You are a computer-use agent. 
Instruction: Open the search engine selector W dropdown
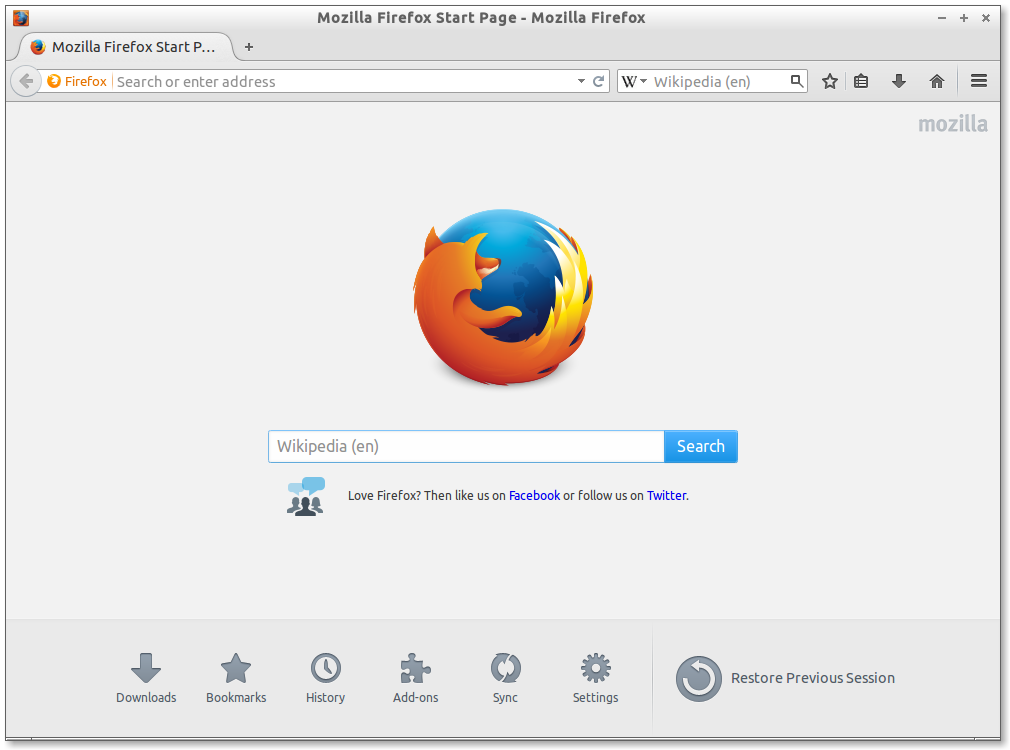pyautogui.click(x=634, y=81)
